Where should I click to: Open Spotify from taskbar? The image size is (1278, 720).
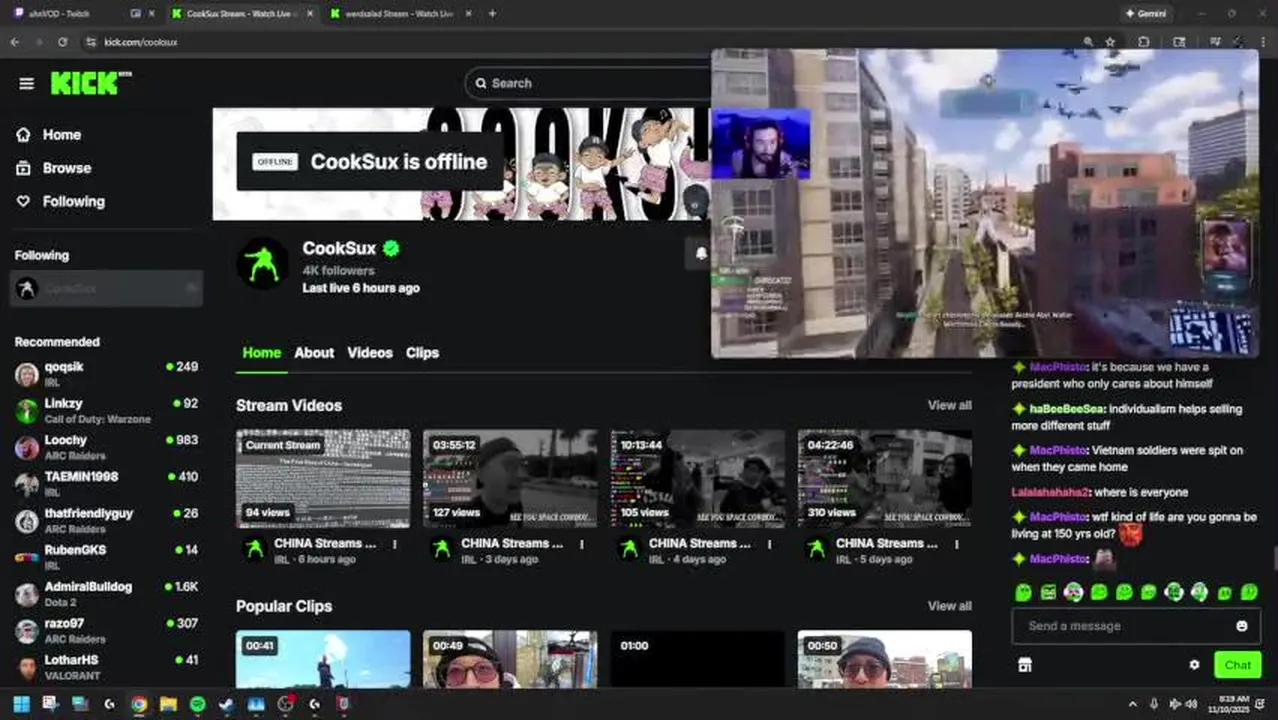[197, 704]
